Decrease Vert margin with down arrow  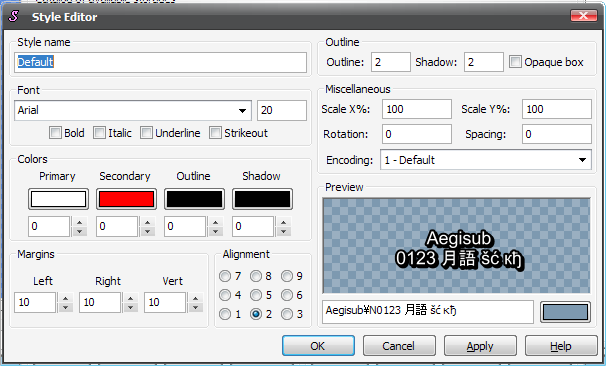[x=195, y=307]
